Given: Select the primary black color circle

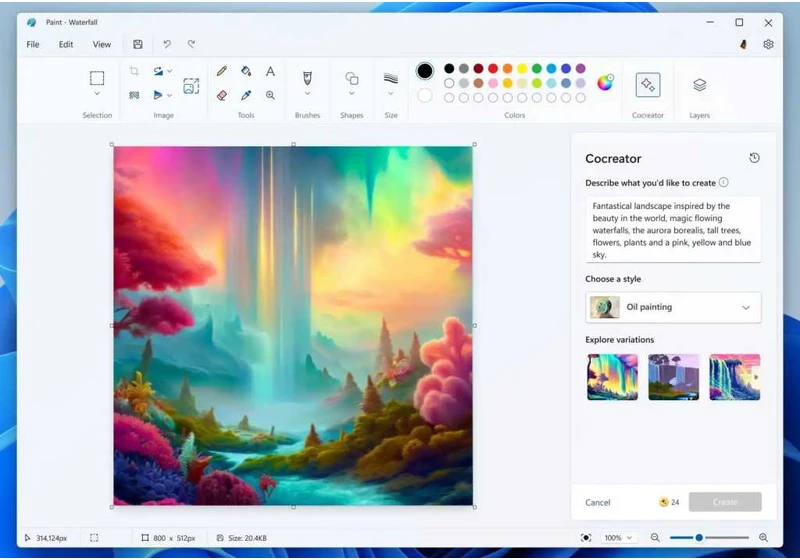Looking at the screenshot, I should [x=424, y=71].
